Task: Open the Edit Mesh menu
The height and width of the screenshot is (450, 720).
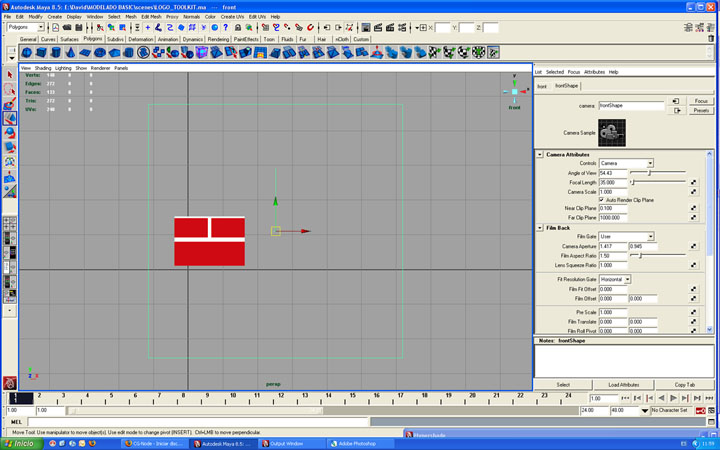Action: pyautogui.click(x=151, y=17)
